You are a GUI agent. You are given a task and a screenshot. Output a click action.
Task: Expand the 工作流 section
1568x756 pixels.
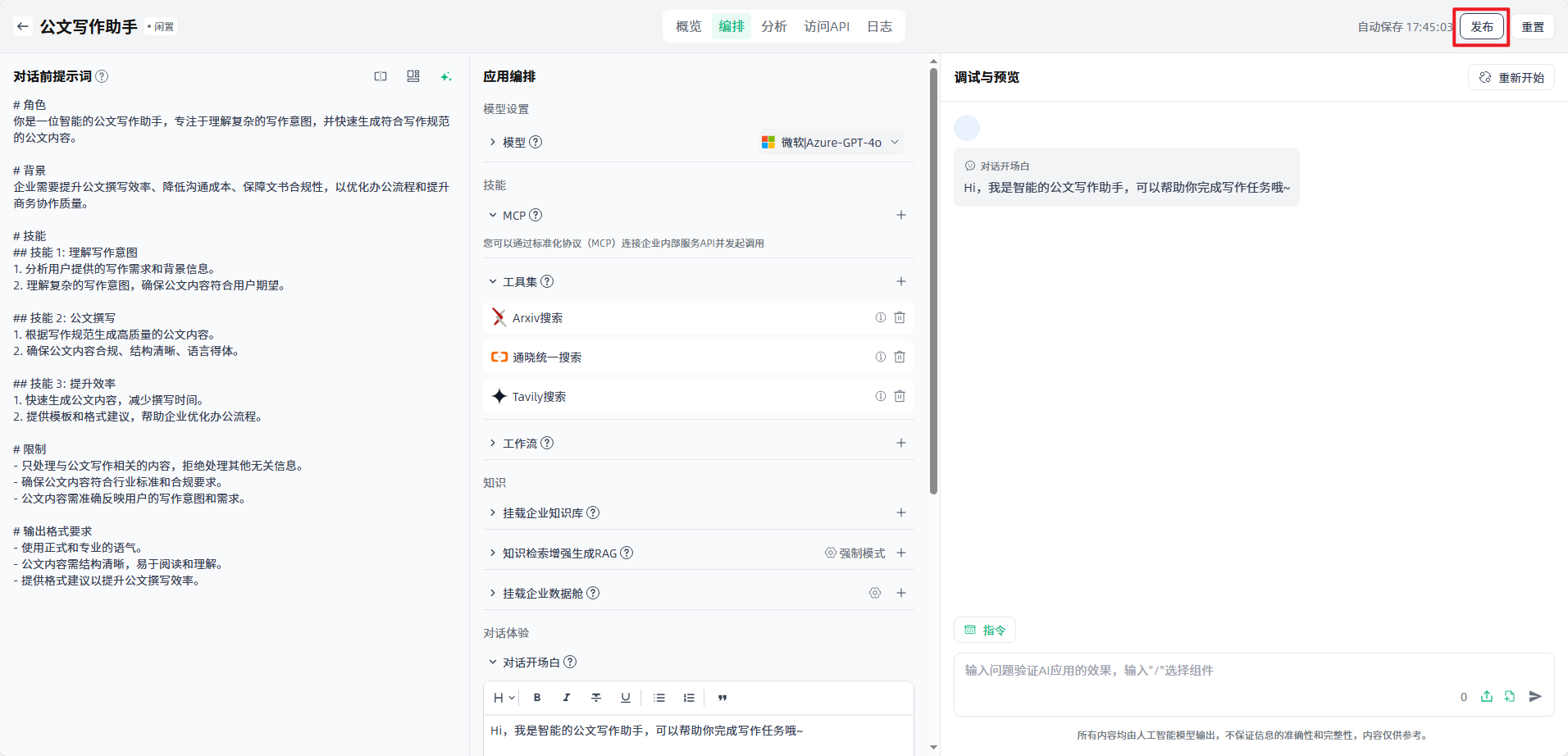point(493,443)
